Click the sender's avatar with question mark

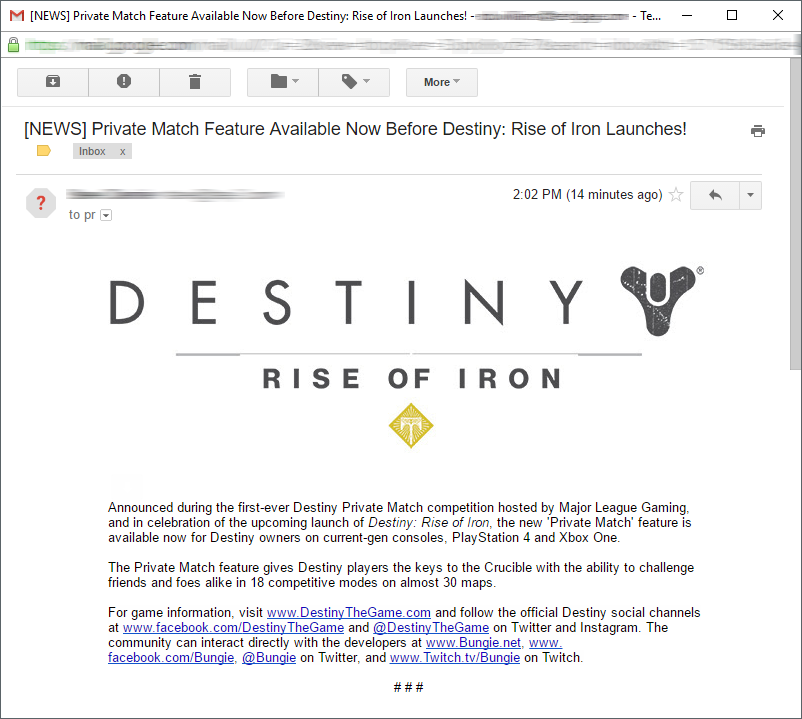tap(40, 203)
